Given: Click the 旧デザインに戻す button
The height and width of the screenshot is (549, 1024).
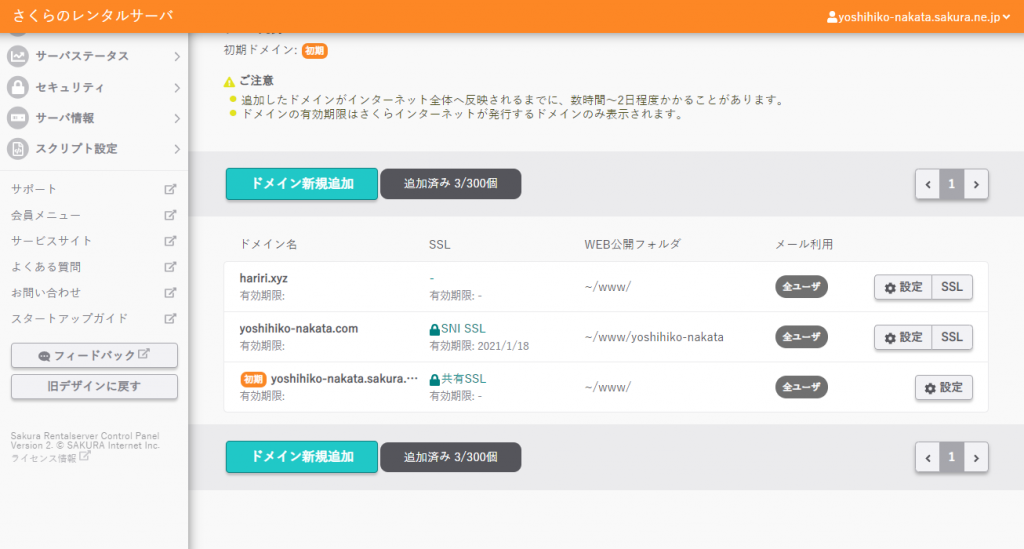Looking at the screenshot, I should coord(94,386).
